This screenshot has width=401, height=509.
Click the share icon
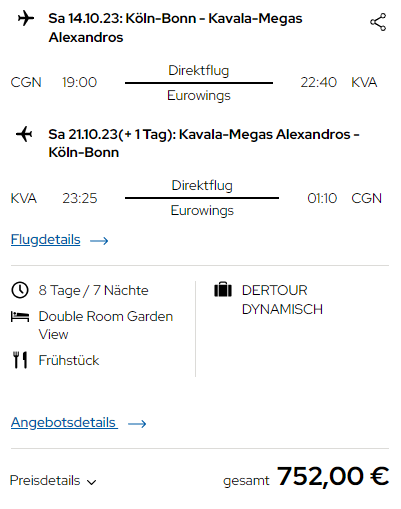(378, 22)
